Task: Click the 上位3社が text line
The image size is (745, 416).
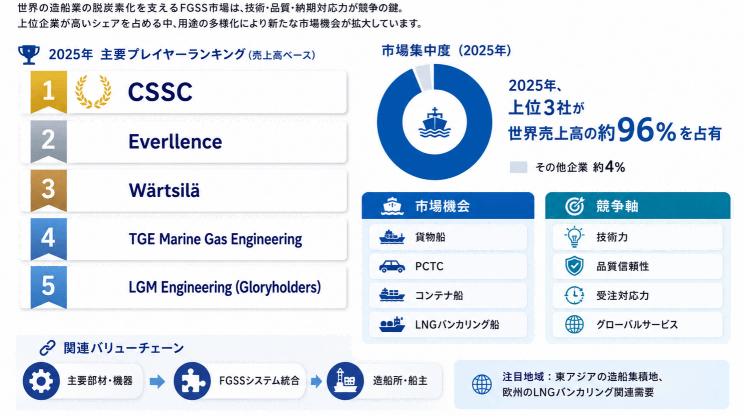Action: (546, 108)
